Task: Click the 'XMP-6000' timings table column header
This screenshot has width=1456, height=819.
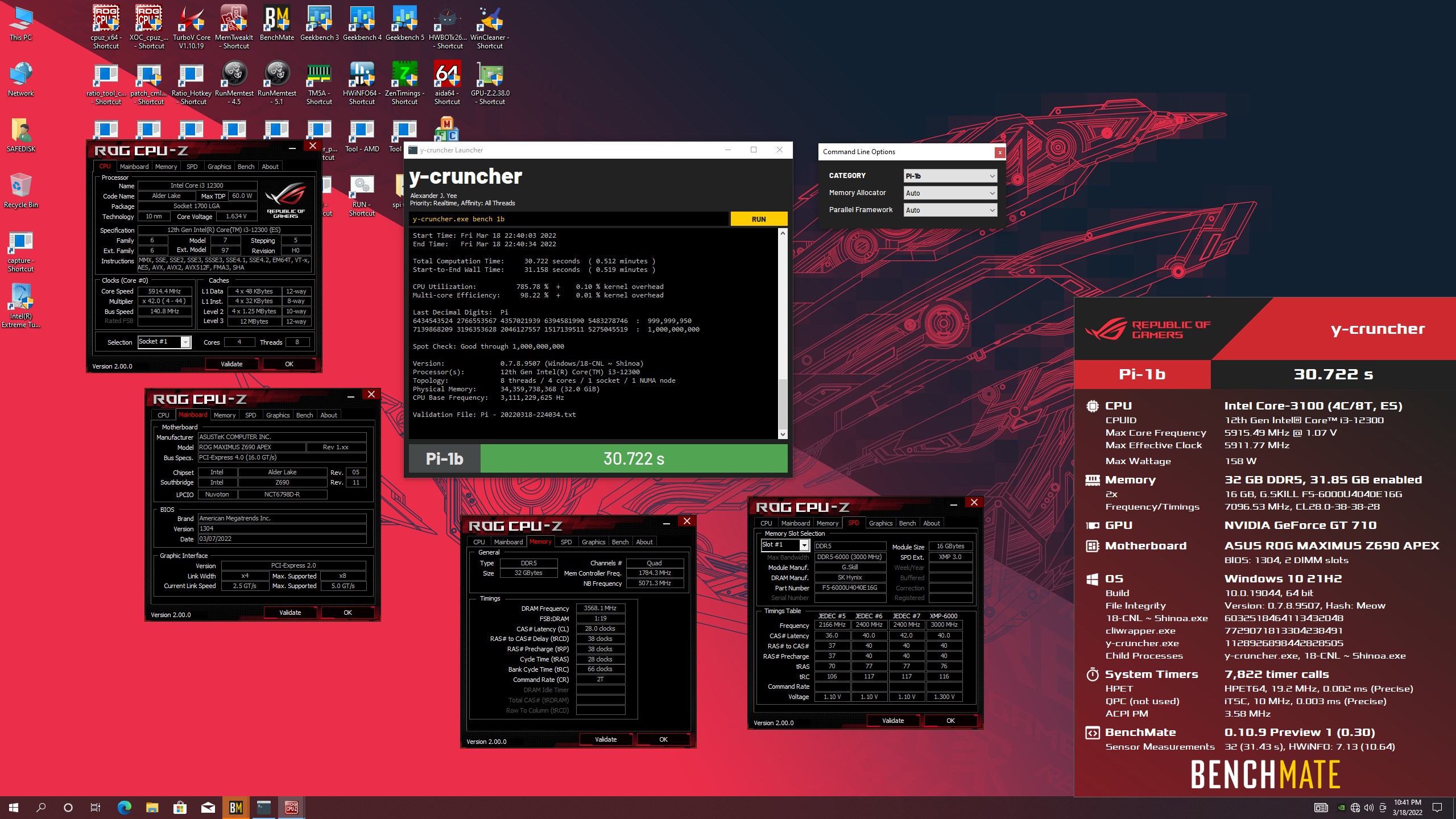Action: point(944,615)
